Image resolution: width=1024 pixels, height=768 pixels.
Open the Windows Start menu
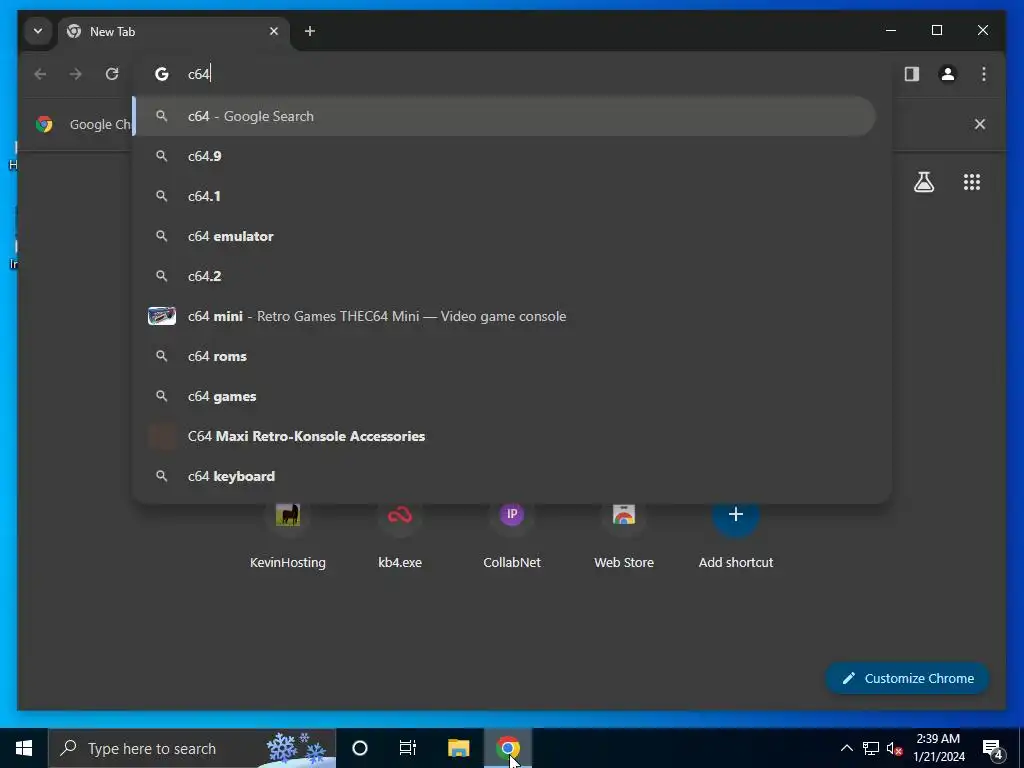(24, 748)
